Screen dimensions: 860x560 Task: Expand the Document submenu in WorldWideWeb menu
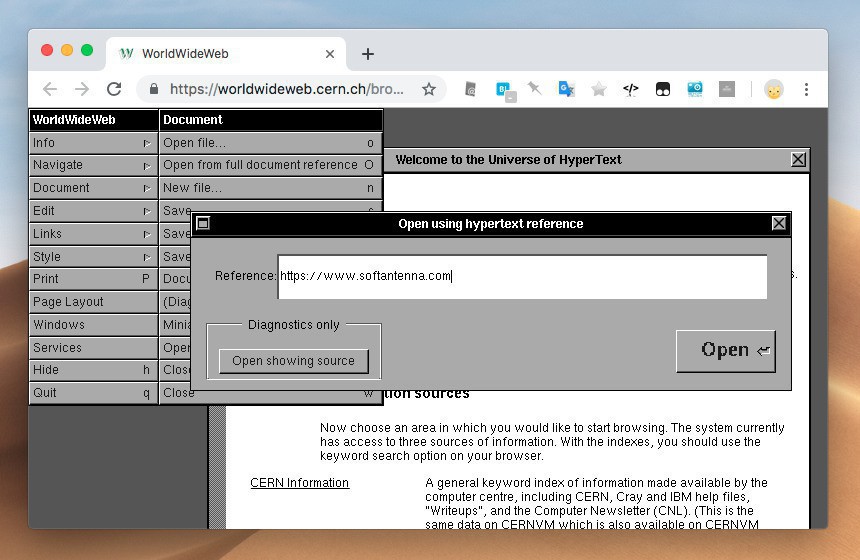(x=94, y=188)
